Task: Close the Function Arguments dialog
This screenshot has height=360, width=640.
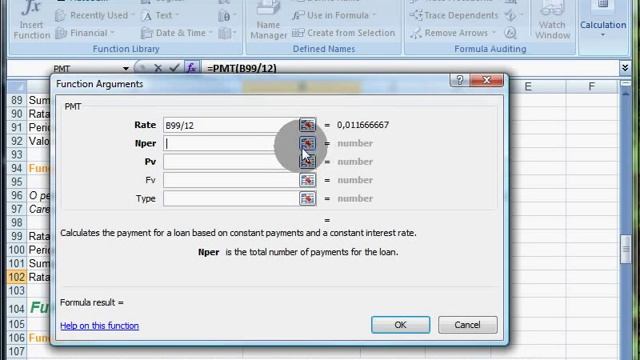Action: coord(487,80)
